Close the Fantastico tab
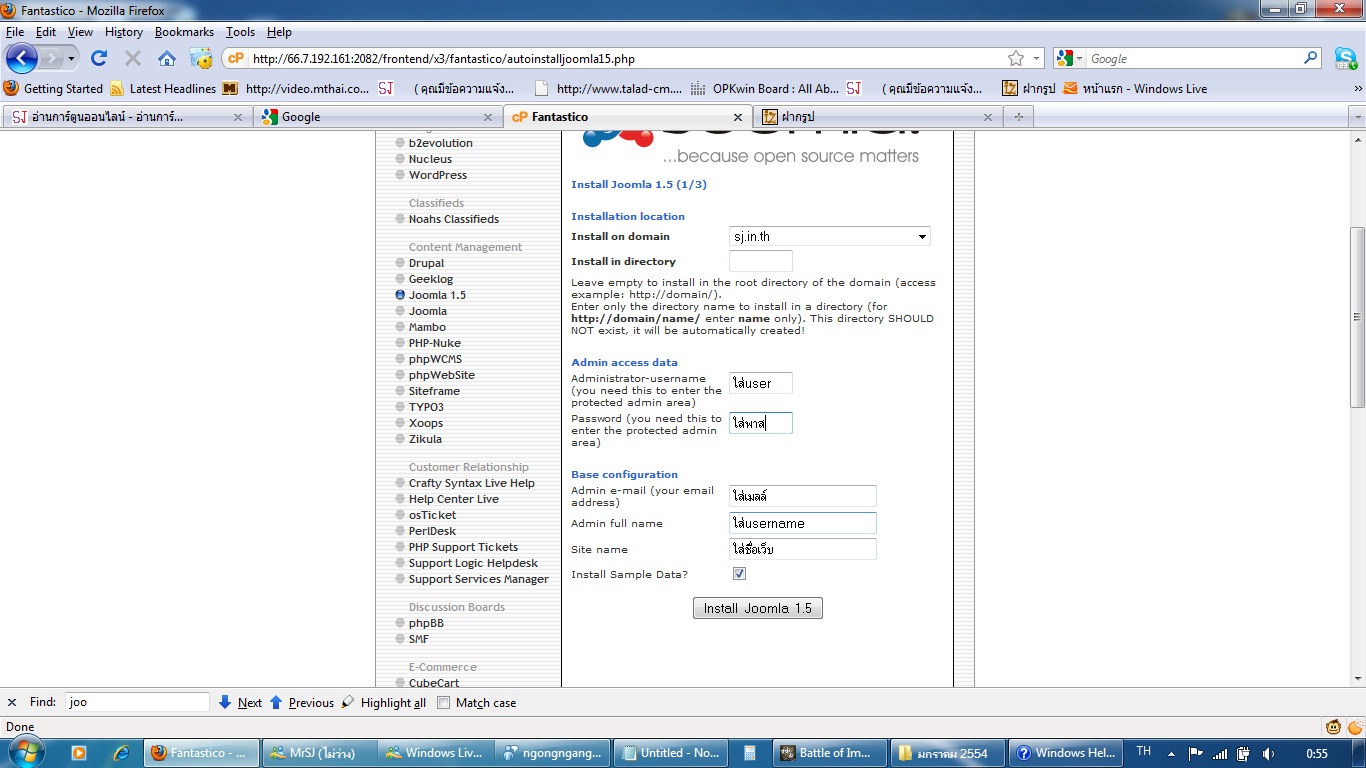Viewport: 1366px width, 768px height. pyautogui.click(x=738, y=117)
